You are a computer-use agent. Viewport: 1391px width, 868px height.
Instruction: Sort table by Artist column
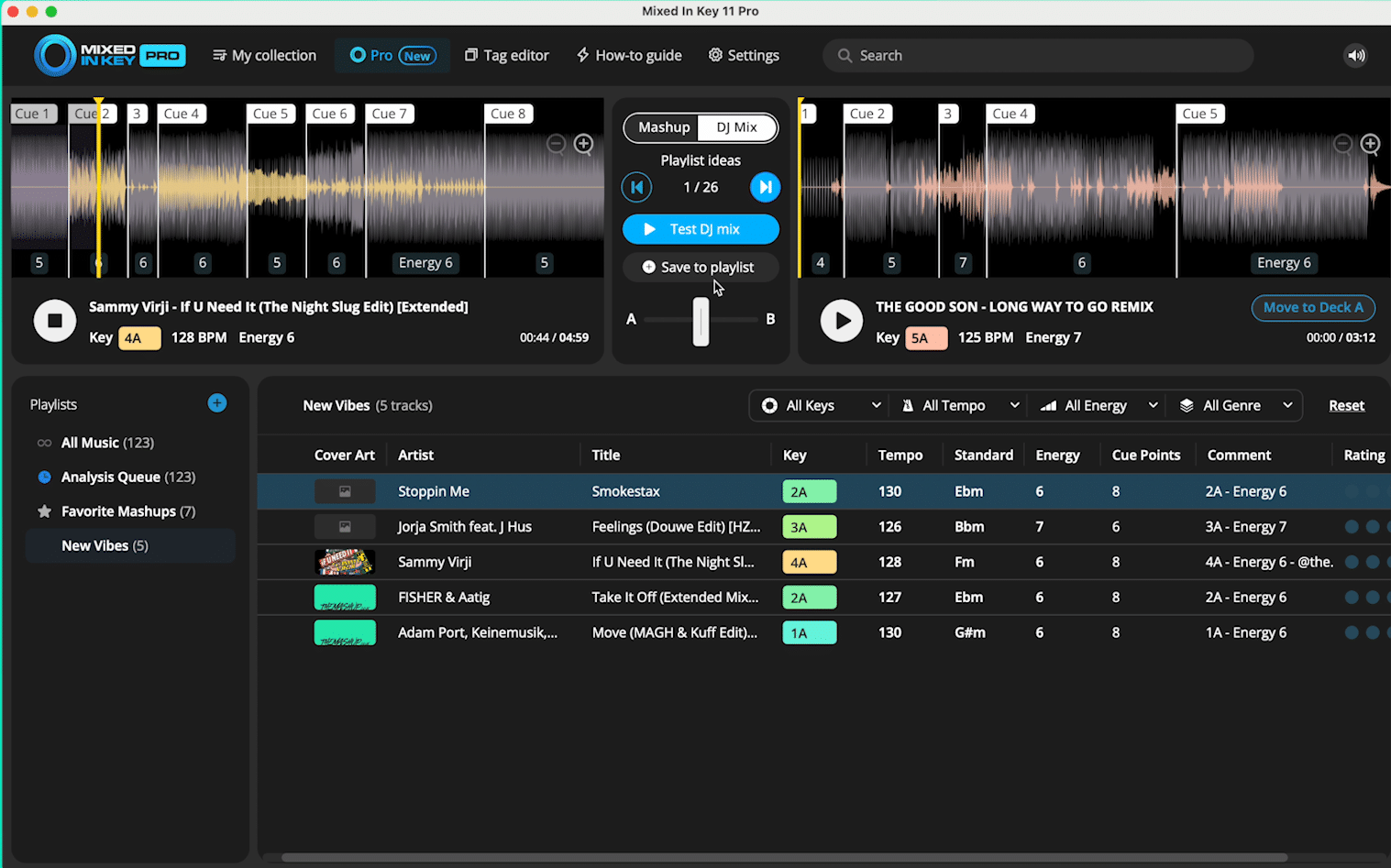point(415,456)
